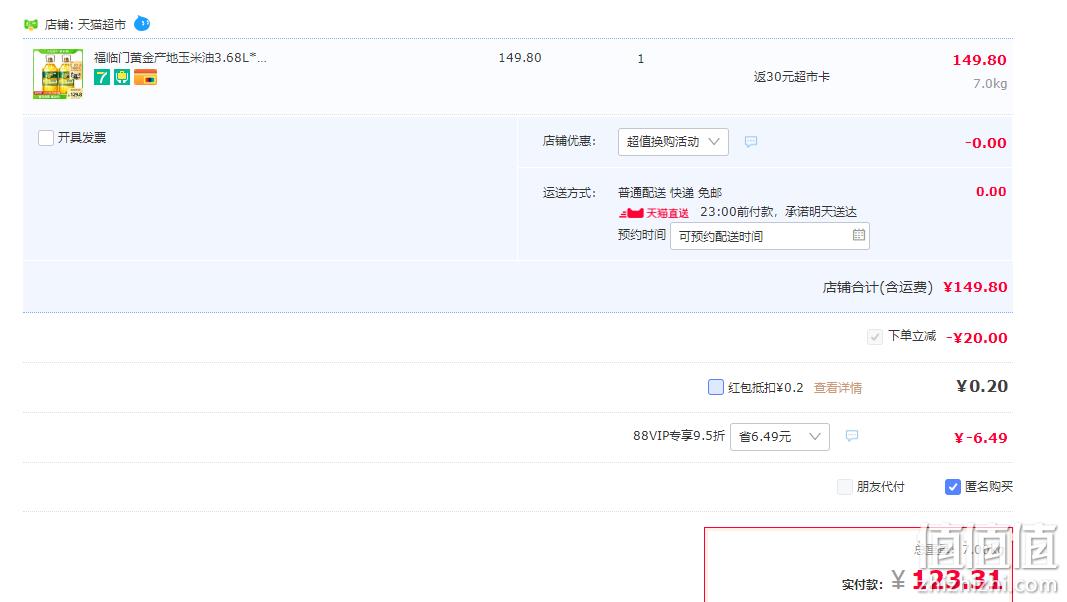This screenshot has height=602, width=1067.
Task: Click the orange credit card badge icon
Action: [x=146, y=78]
